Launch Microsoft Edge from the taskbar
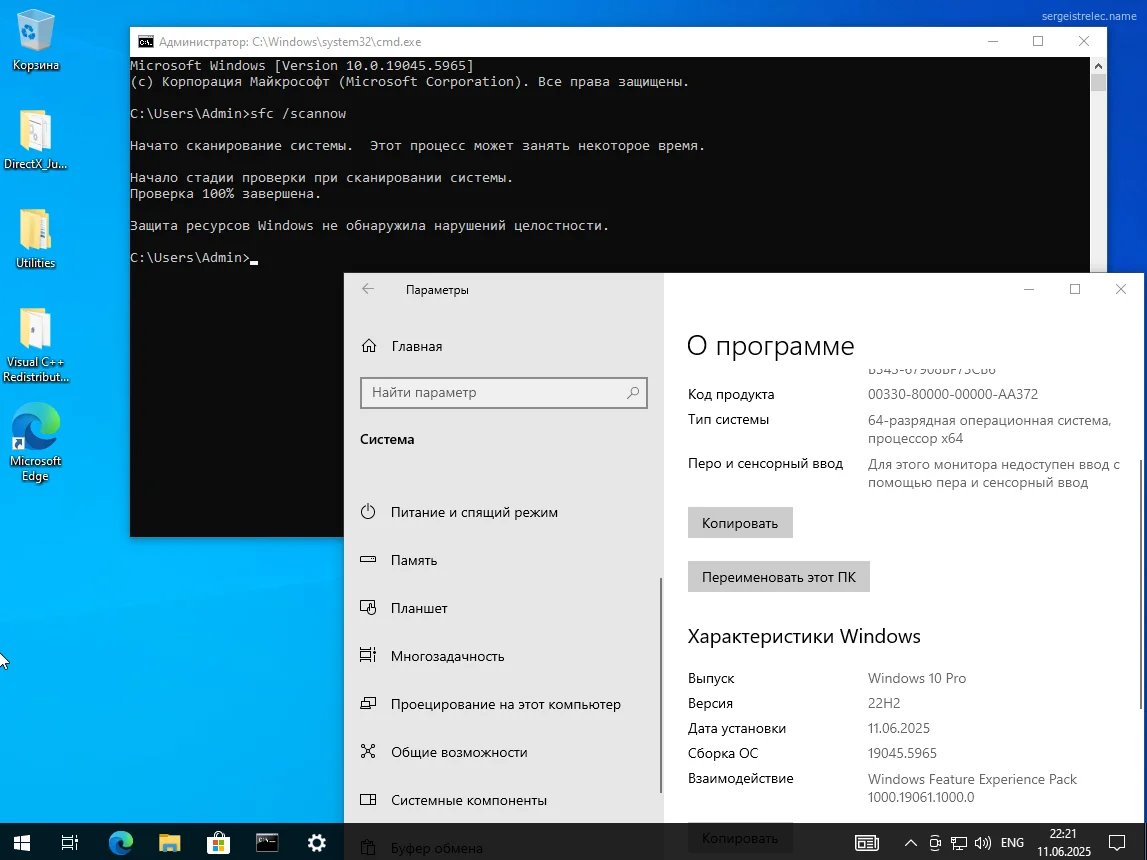 pyautogui.click(x=121, y=842)
